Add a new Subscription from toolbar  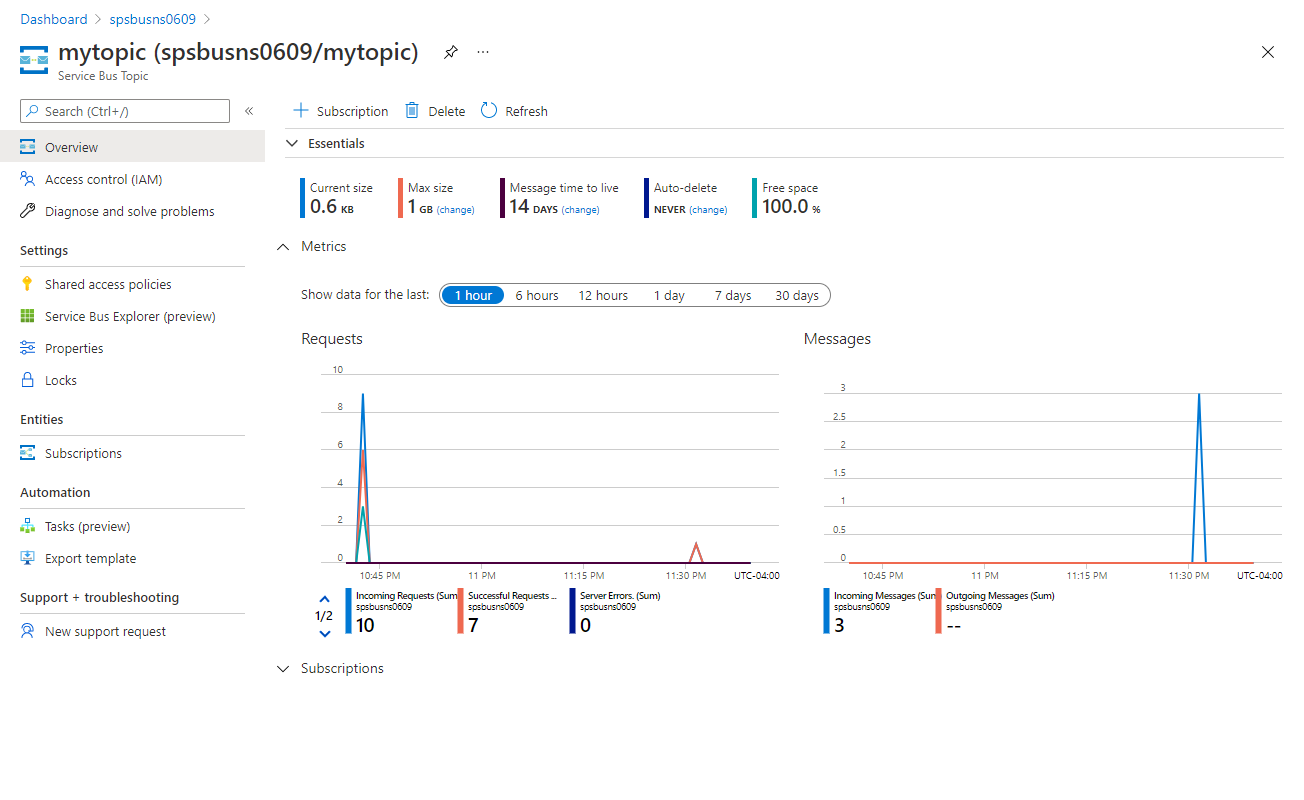(x=340, y=111)
